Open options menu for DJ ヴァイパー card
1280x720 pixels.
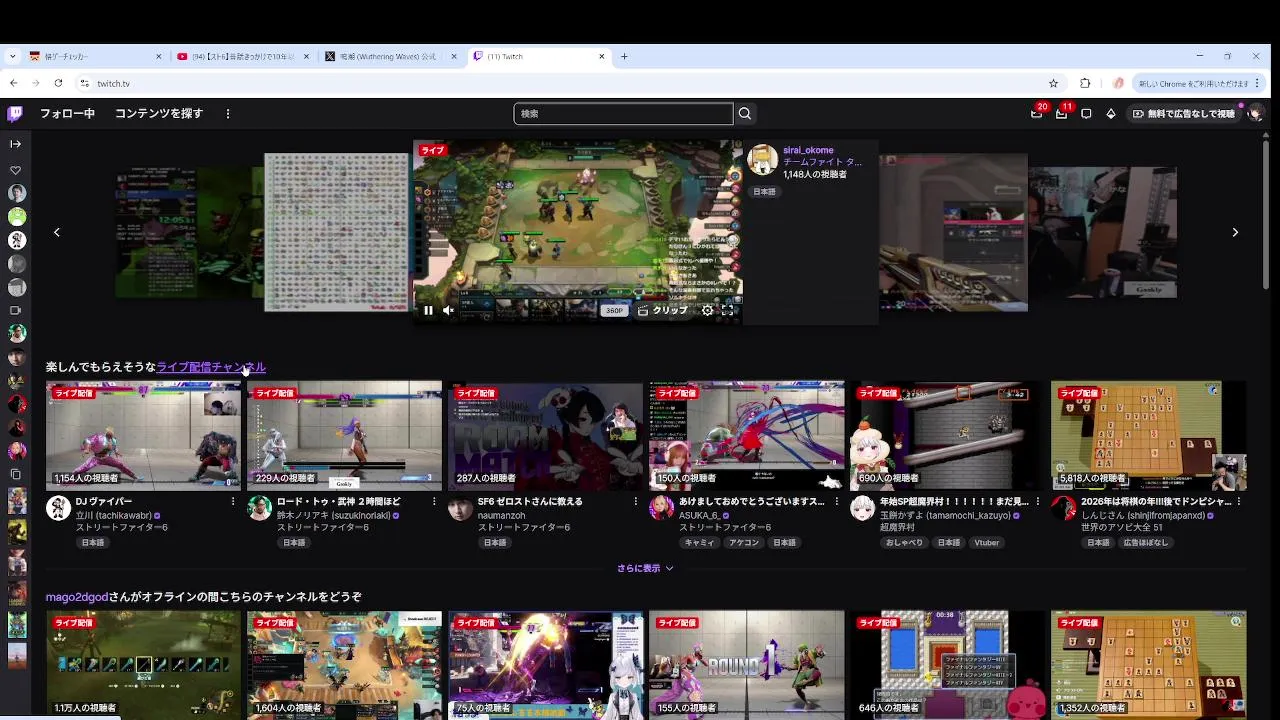[233, 502]
